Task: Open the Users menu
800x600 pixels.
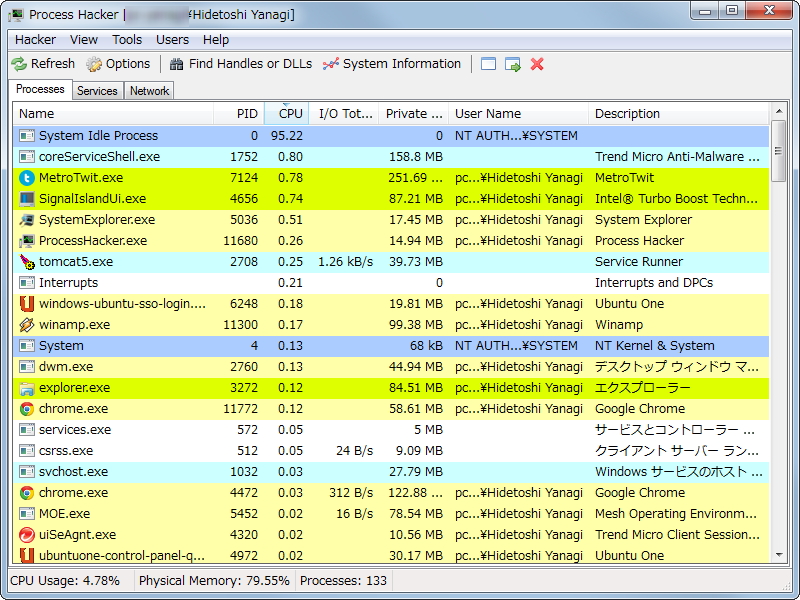Action: coord(172,40)
